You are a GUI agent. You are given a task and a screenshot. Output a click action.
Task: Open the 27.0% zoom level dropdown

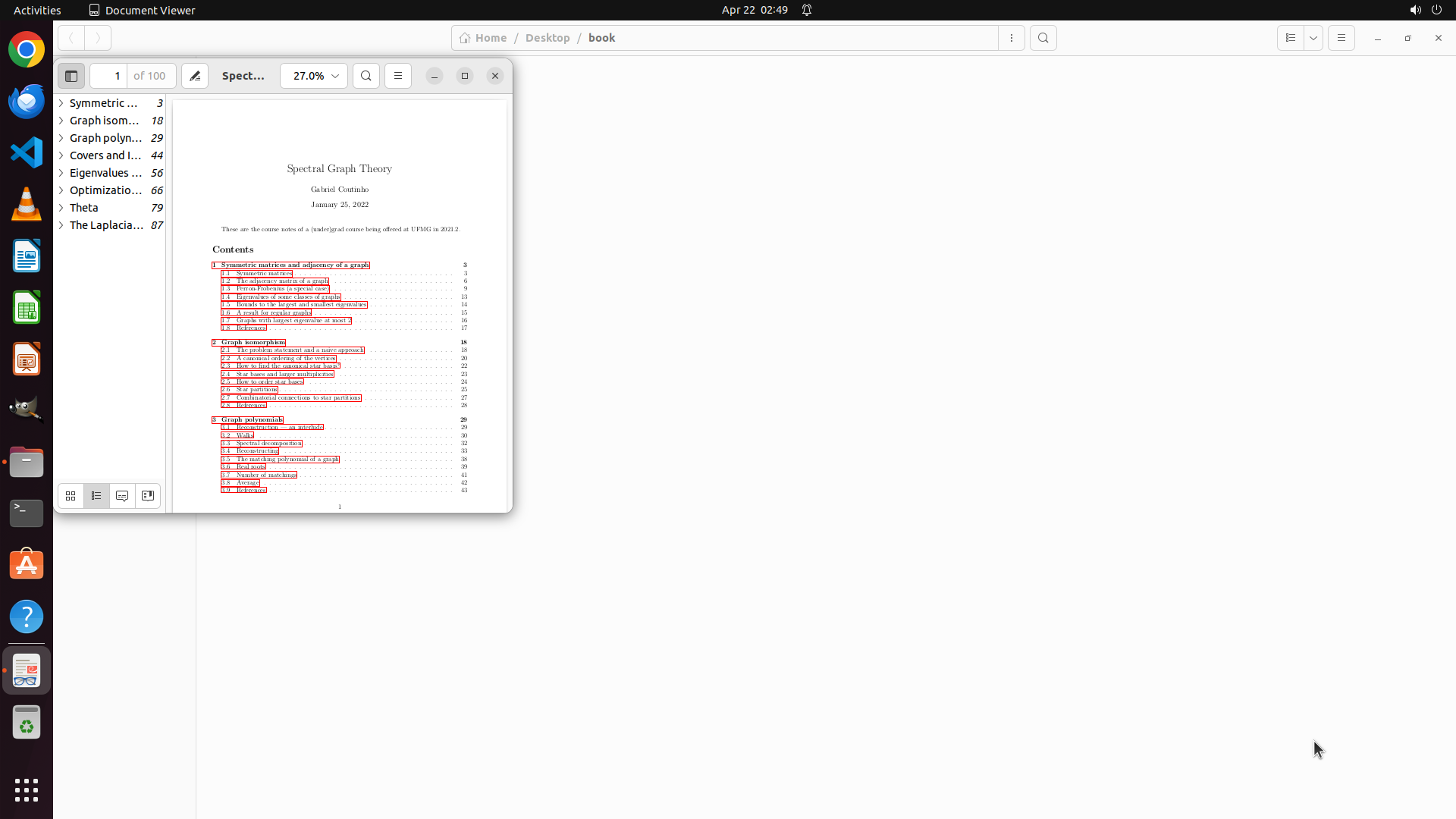pos(314,76)
